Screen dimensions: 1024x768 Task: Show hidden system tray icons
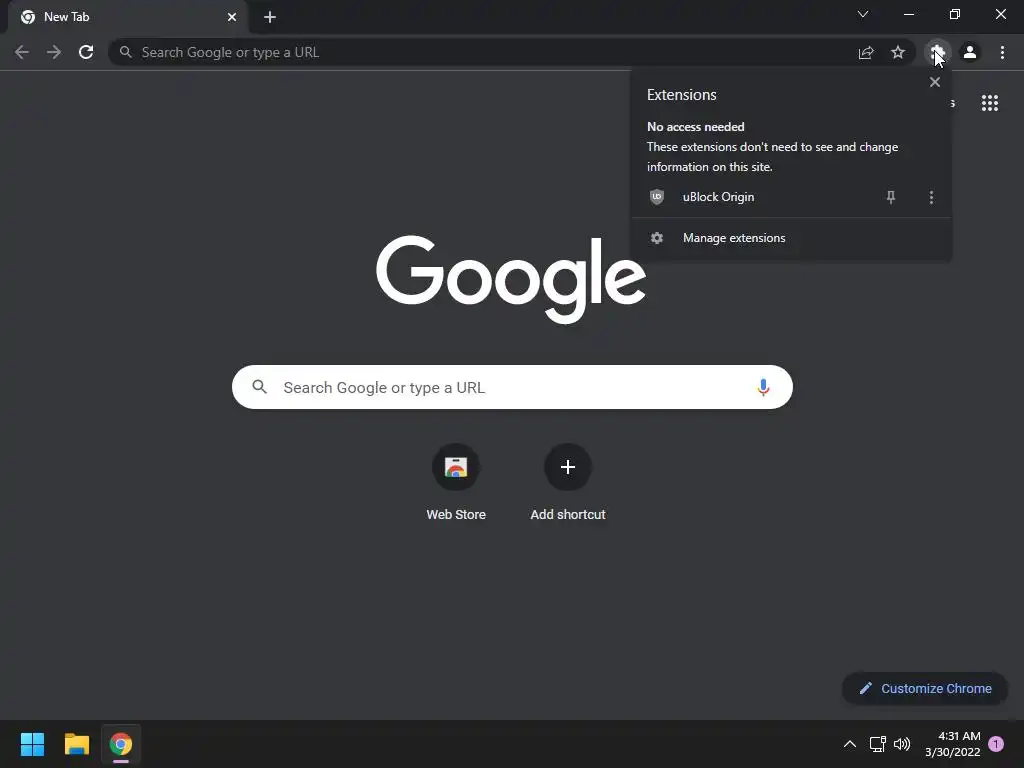tap(850, 744)
